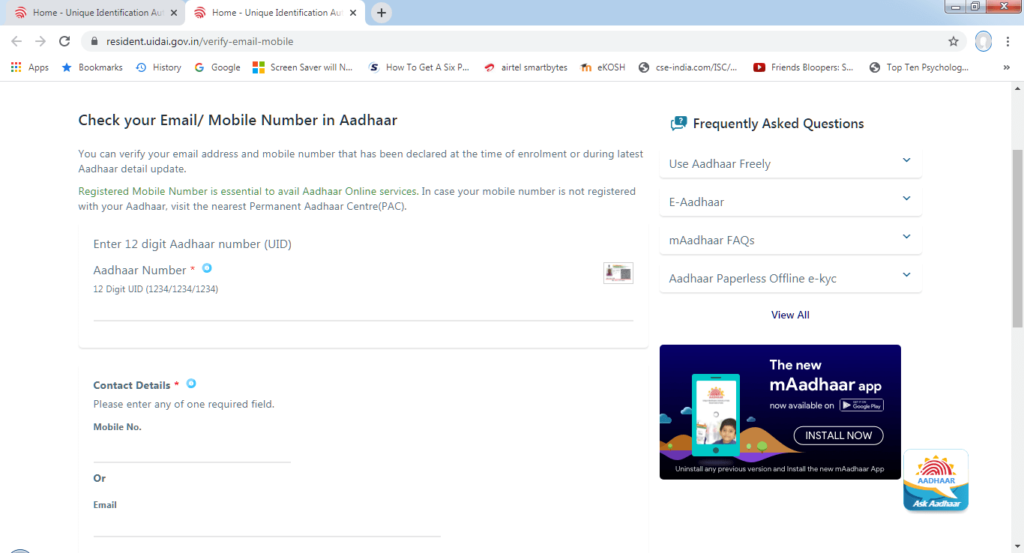Open the Apps grid shortcut in bookmarks bar
This screenshot has width=1024, height=553.
[30, 67]
